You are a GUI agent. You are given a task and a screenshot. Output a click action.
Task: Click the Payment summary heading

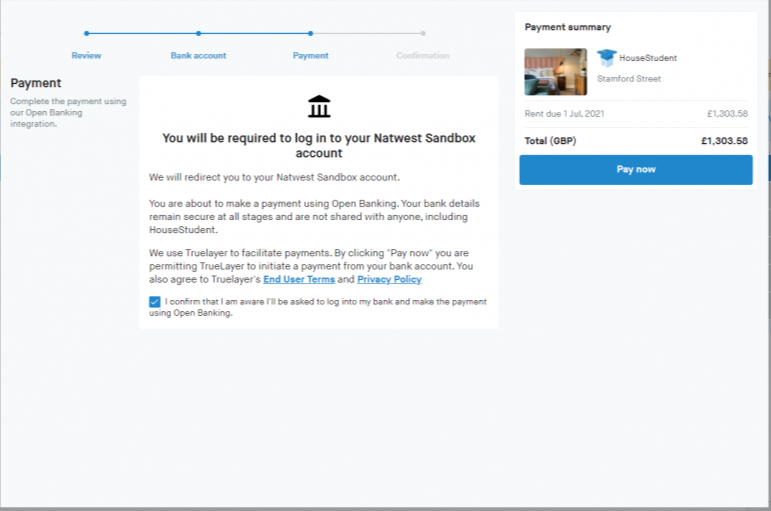point(567,27)
